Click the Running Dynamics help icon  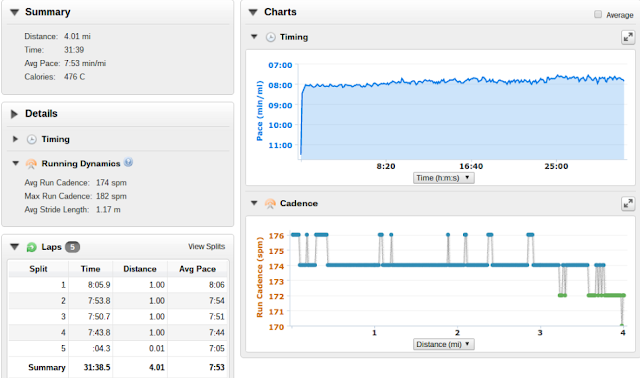click(128, 162)
